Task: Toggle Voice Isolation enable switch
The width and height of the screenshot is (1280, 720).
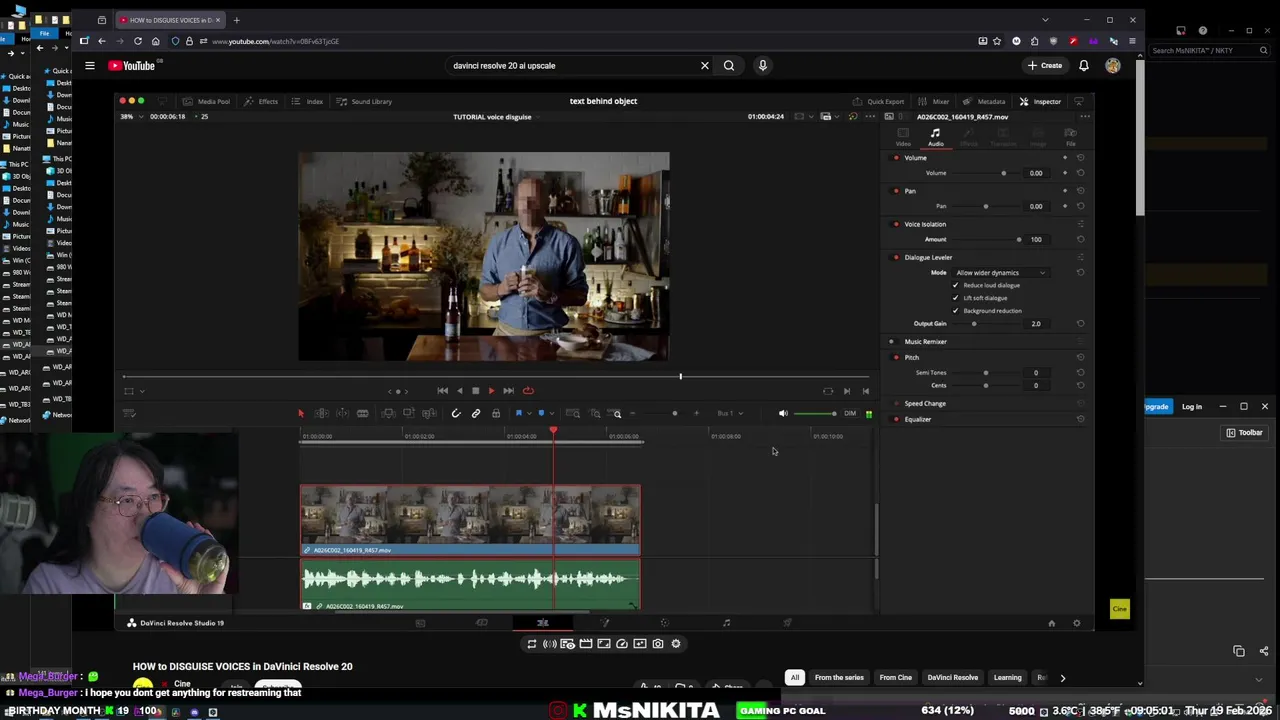Action: point(896,224)
